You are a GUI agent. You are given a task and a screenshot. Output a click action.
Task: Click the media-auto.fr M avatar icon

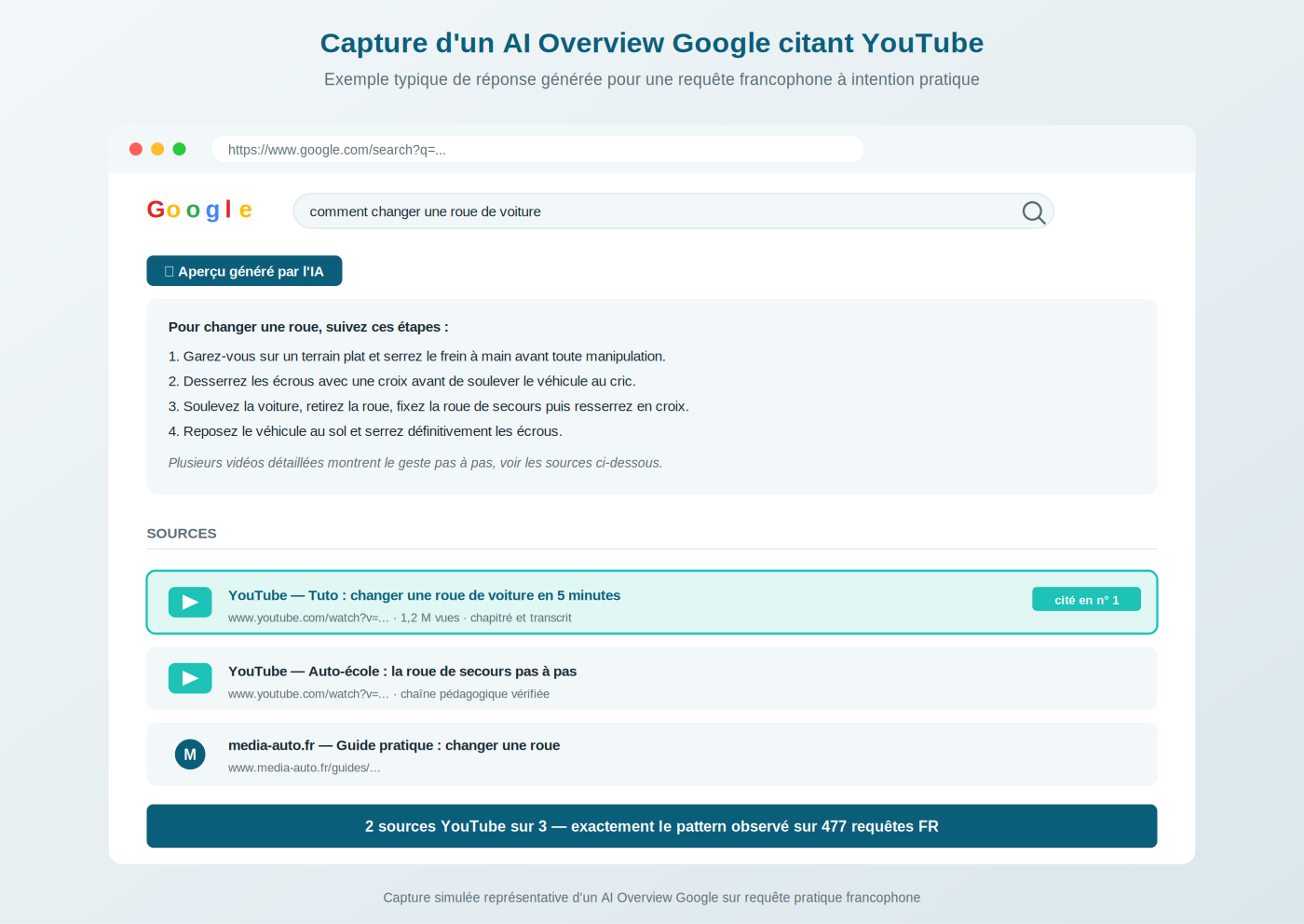[x=190, y=754]
